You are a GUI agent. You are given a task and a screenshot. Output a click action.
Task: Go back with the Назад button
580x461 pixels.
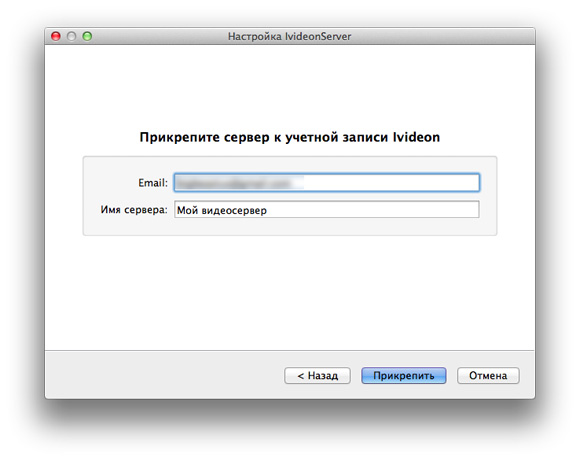tap(317, 376)
